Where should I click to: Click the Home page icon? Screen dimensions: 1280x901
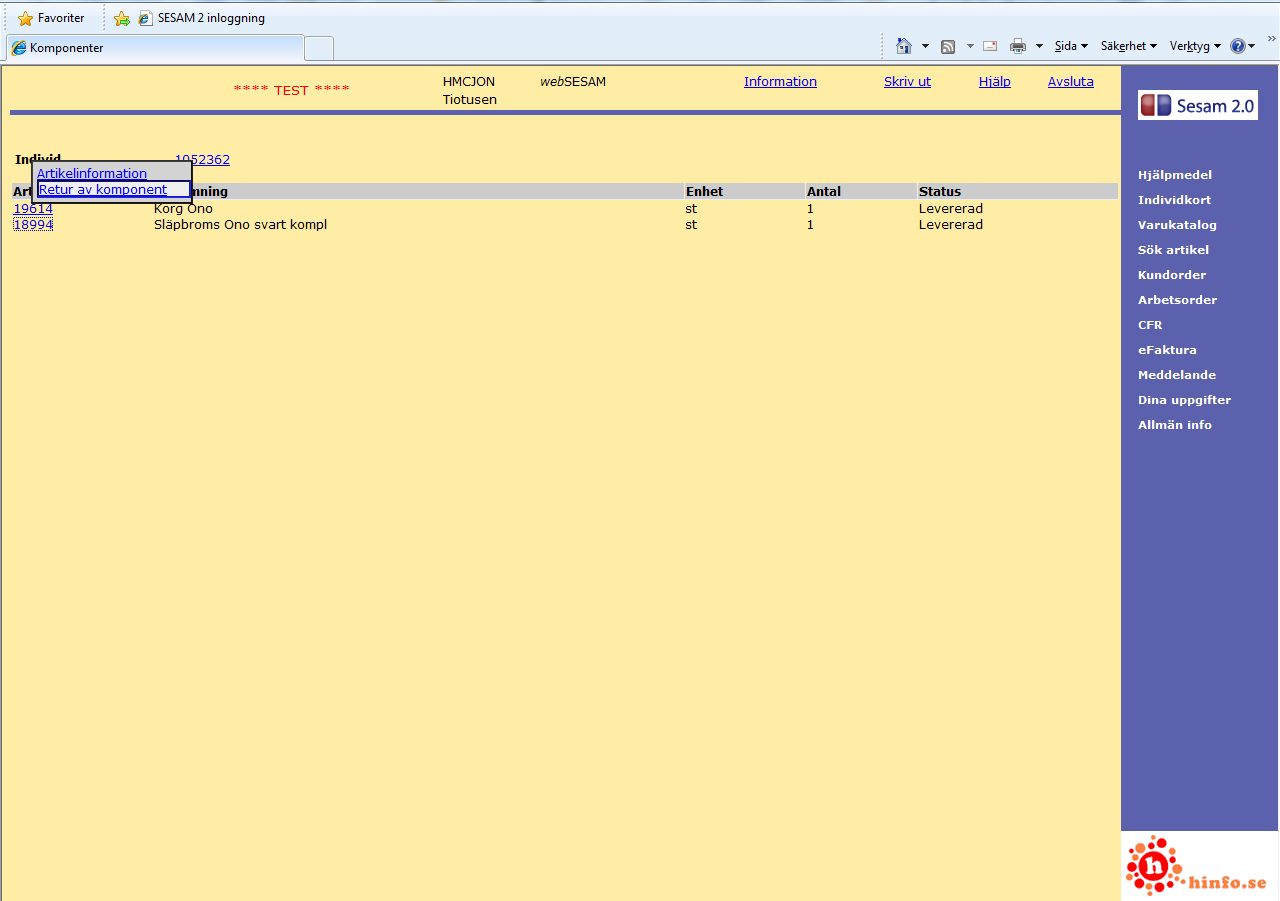coord(904,46)
